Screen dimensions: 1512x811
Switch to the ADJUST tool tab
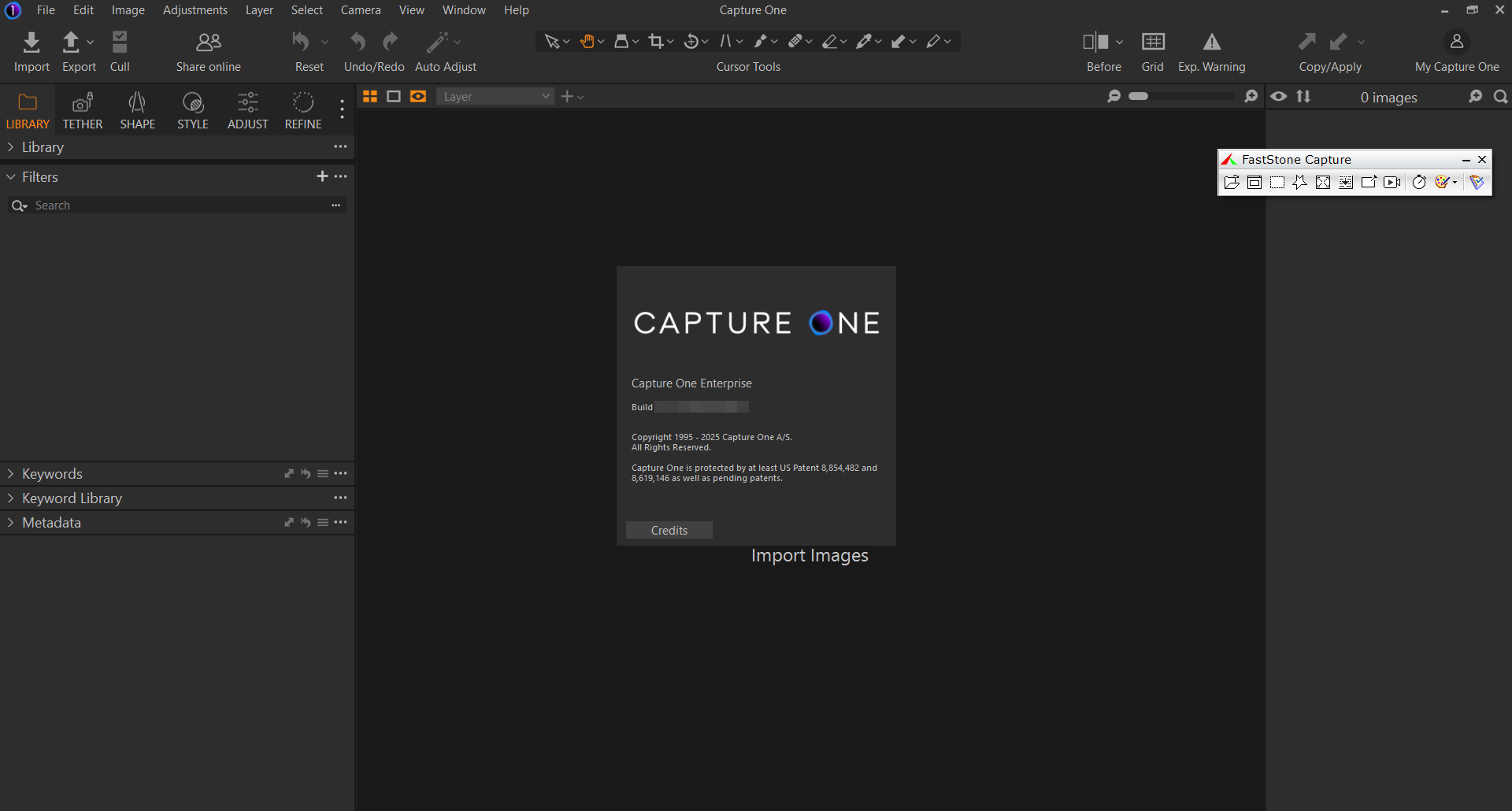248,111
